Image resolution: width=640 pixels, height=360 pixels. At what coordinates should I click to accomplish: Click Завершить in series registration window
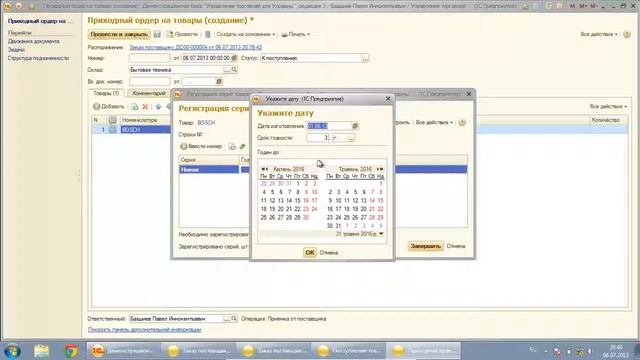coord(425,246)
